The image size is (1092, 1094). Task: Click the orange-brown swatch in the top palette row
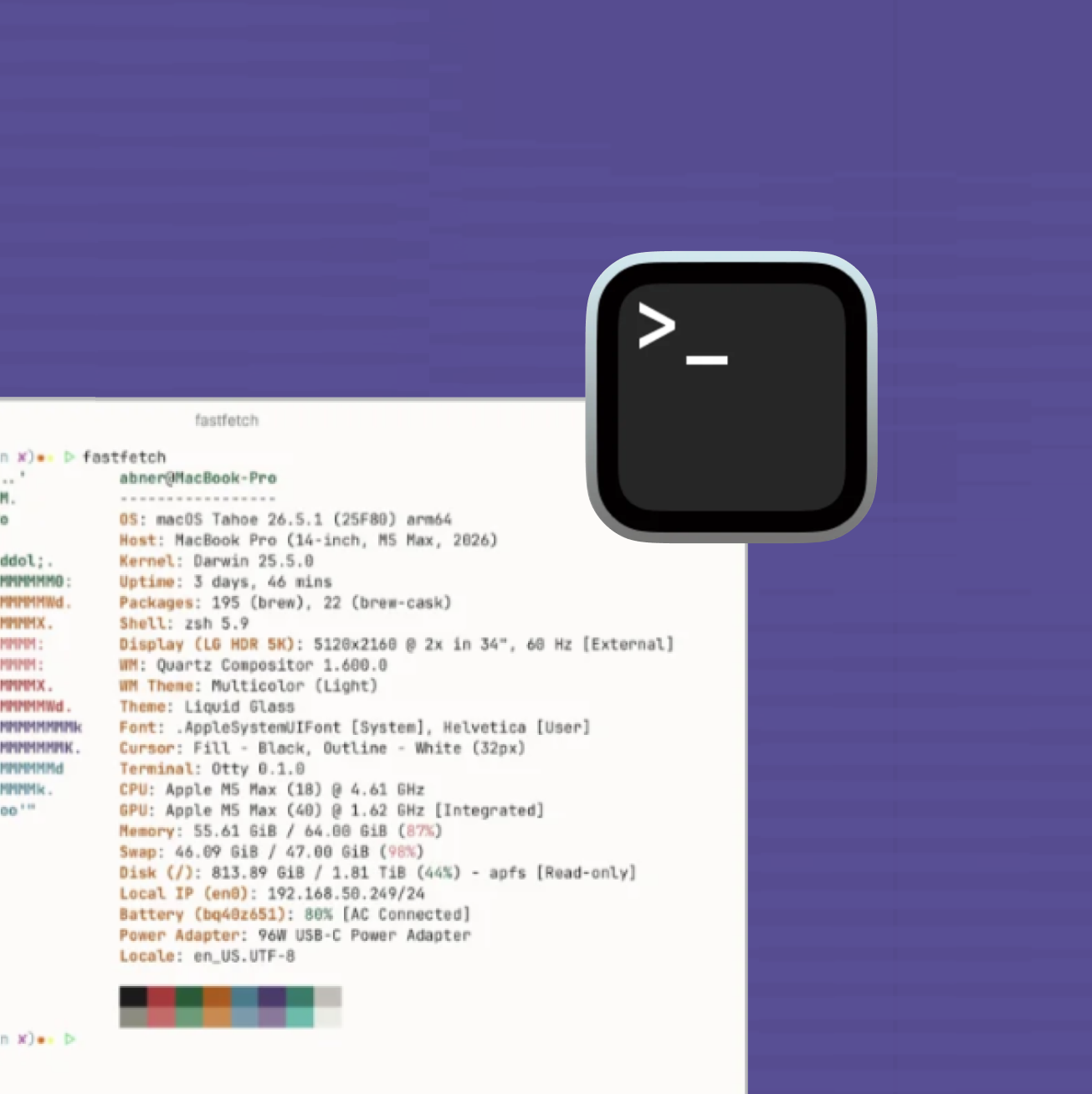pyautogui.click(x=216, y=996)
